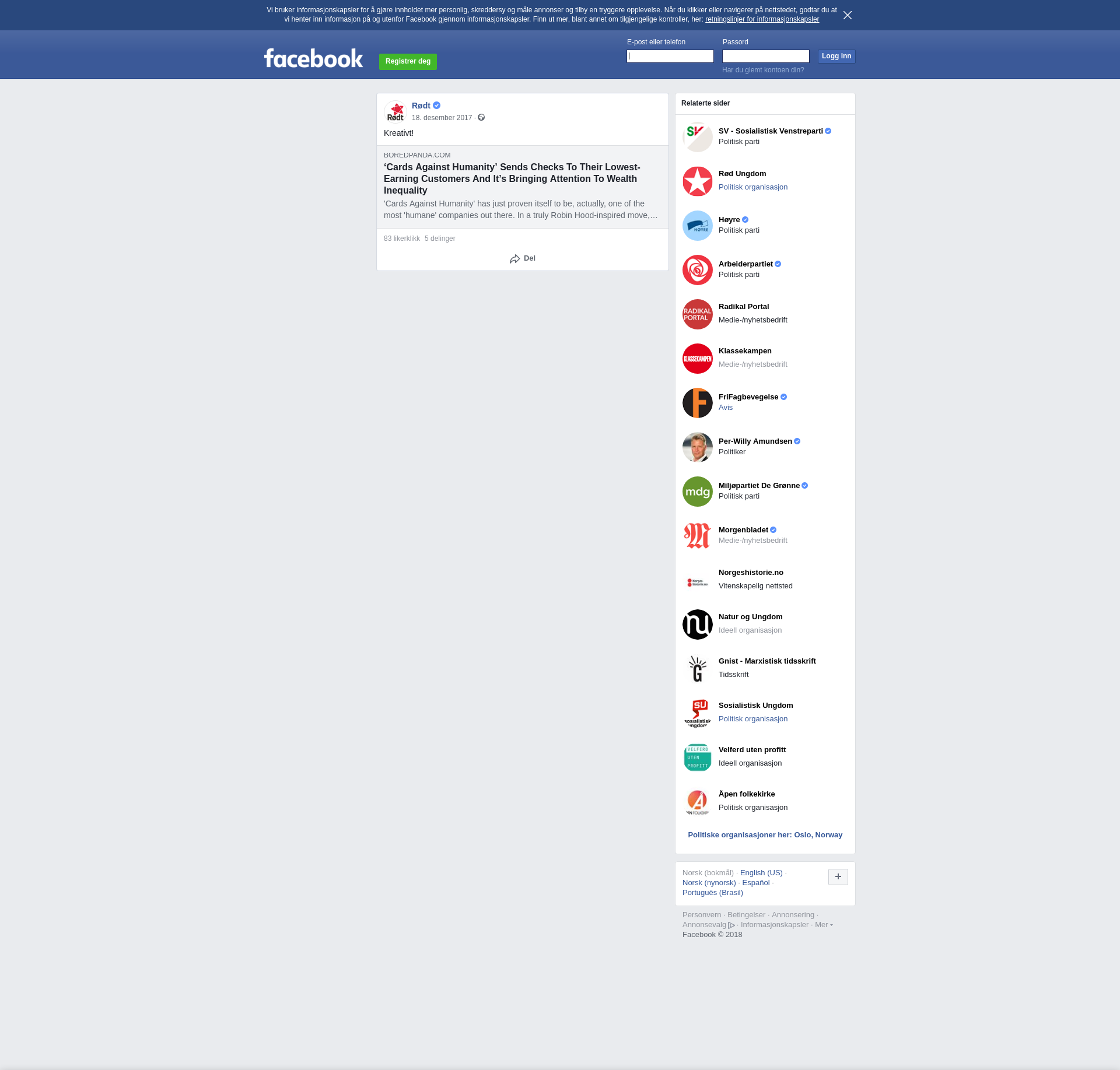Open Morgenbladet logo

tap(698, 536)
